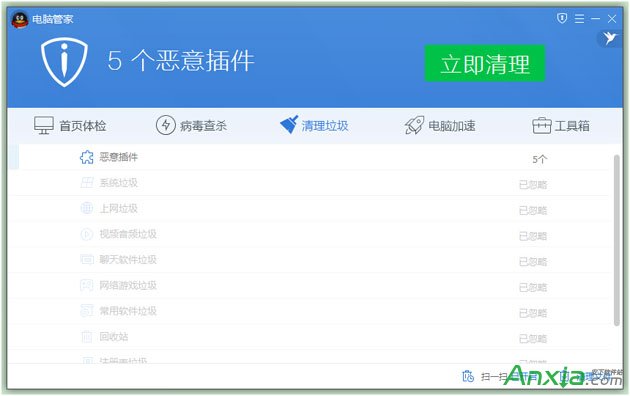
Task: Open the shield security icon in title bar
Action: click(x=562, y=18)
